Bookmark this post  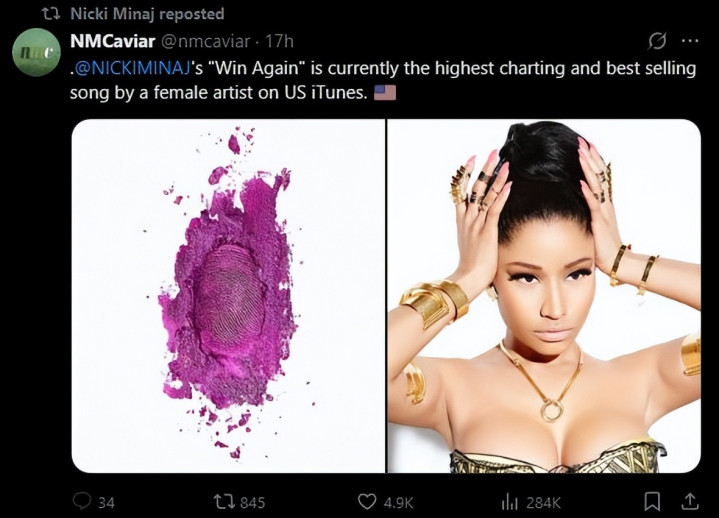pyautogui.click(x=652, y=500)
